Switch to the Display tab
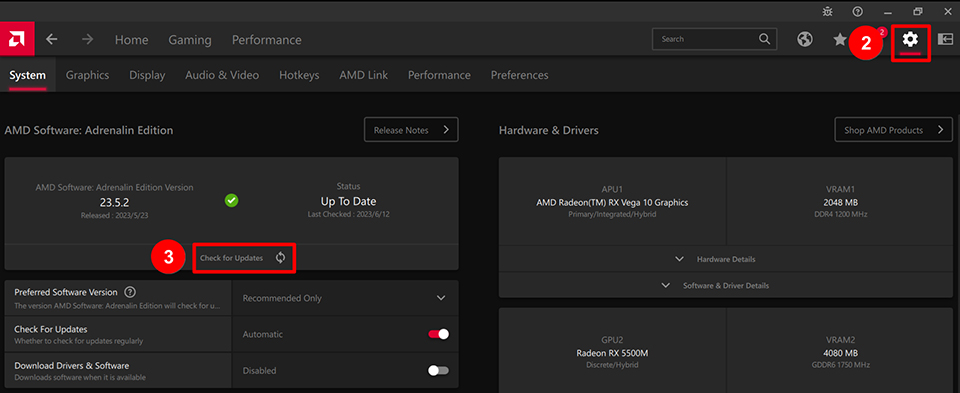Viewport: 960px width, 393px height. pyautogui.click(x=147, y=75)
